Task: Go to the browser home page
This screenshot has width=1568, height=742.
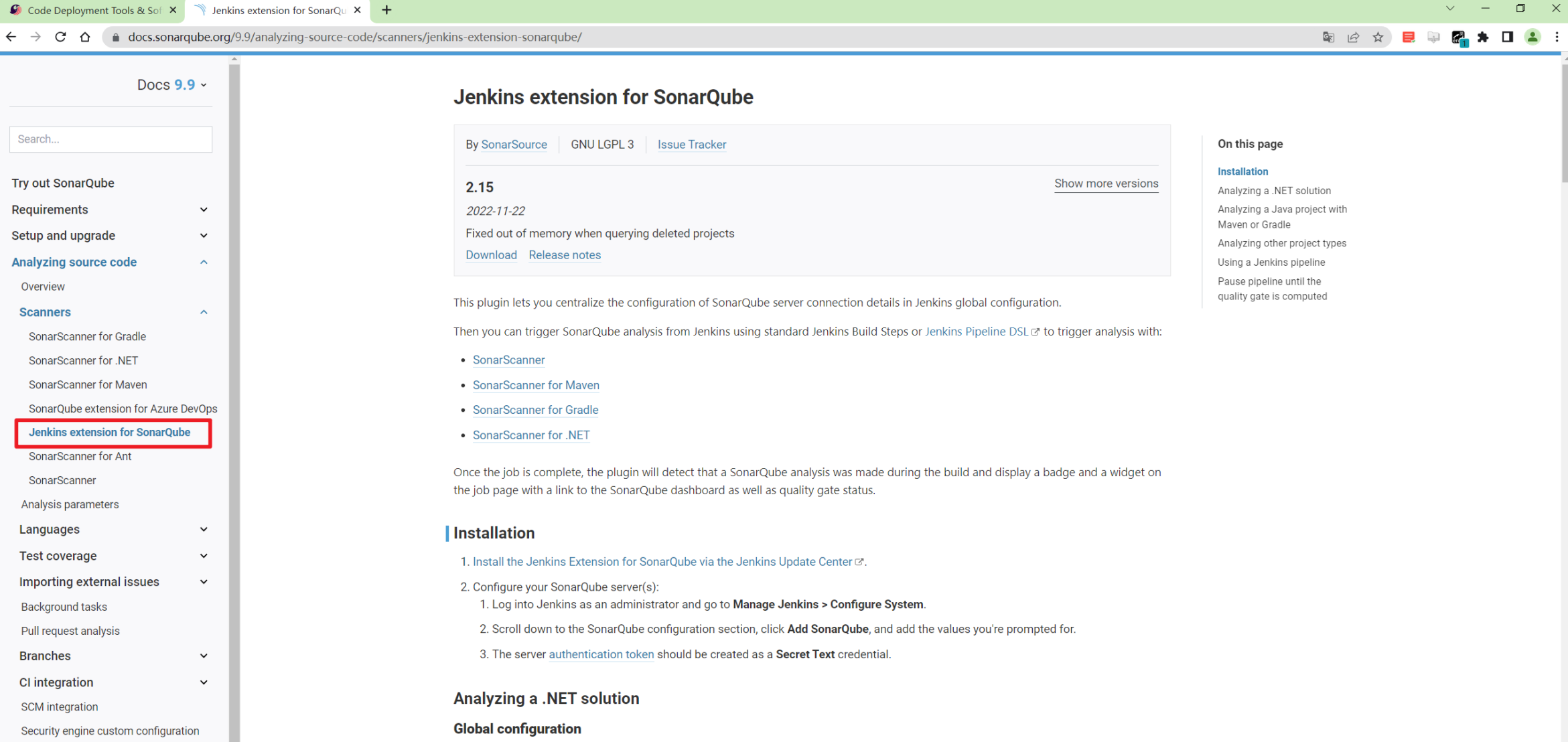Action: (x=85, y=37)
